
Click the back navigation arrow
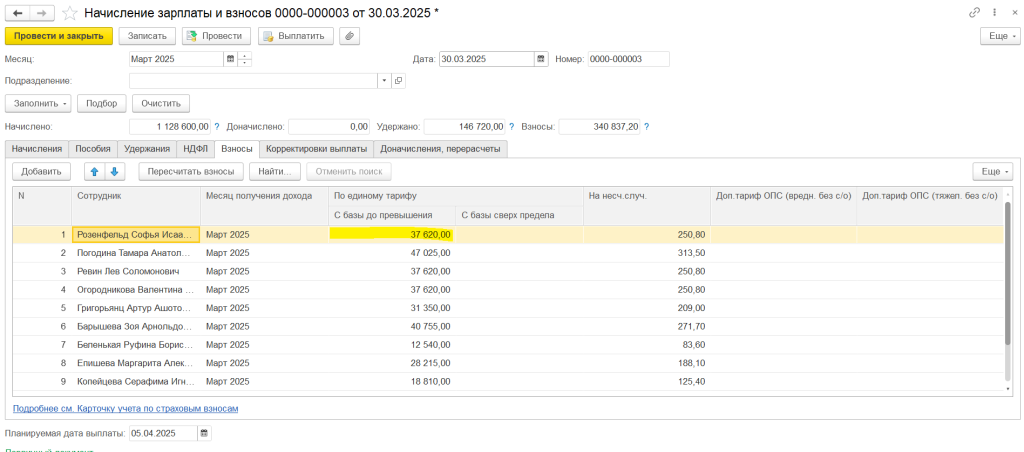pos(17,12)
